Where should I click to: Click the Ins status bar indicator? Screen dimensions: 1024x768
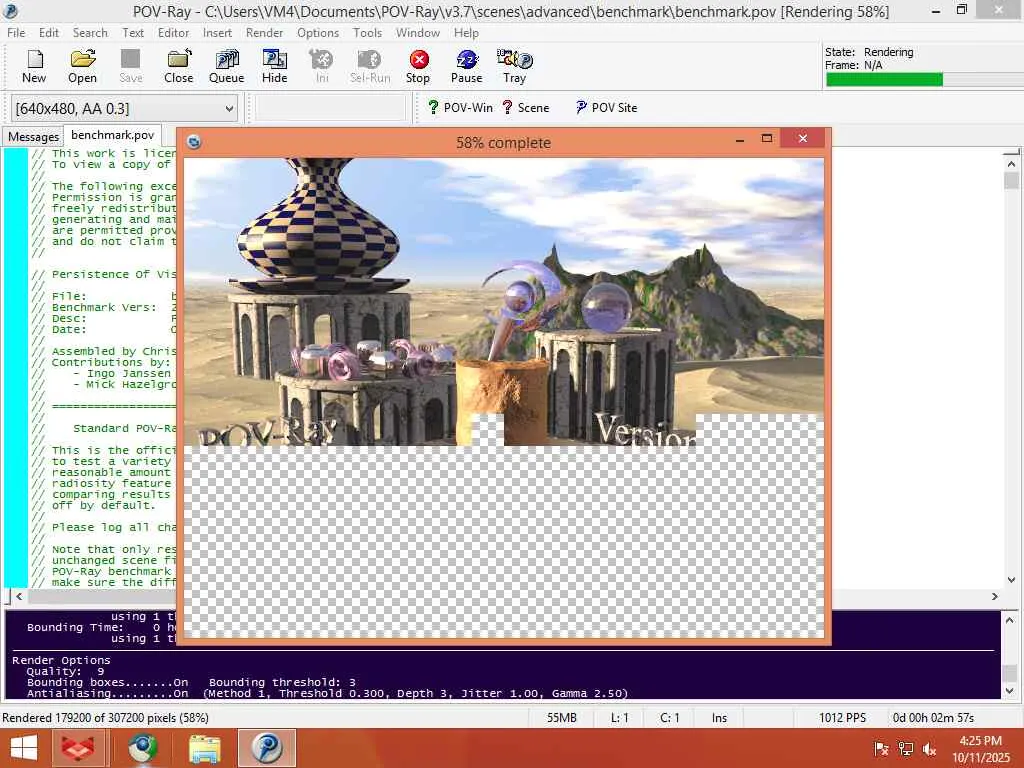coord(719,718)
